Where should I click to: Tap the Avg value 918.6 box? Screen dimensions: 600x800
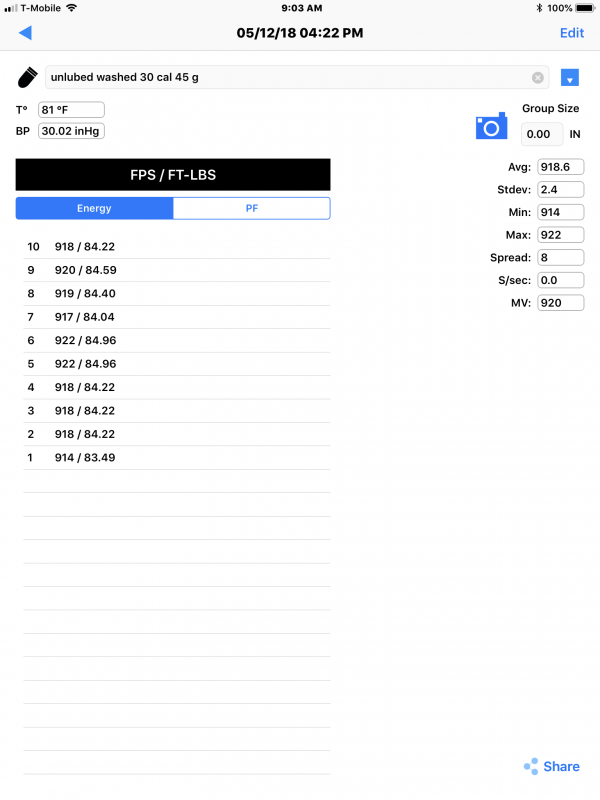(561, 167)
